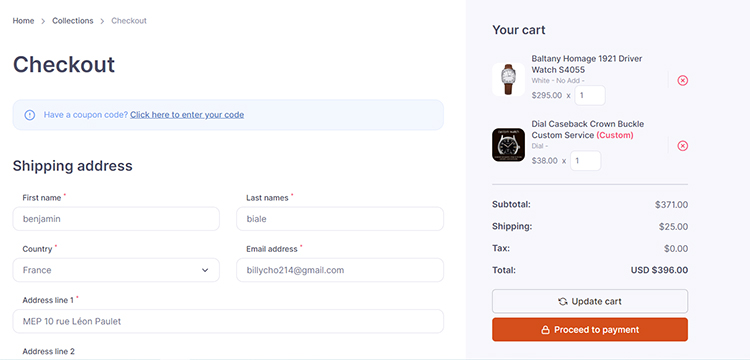Open the Baltany watch product thumbnail

508,79
